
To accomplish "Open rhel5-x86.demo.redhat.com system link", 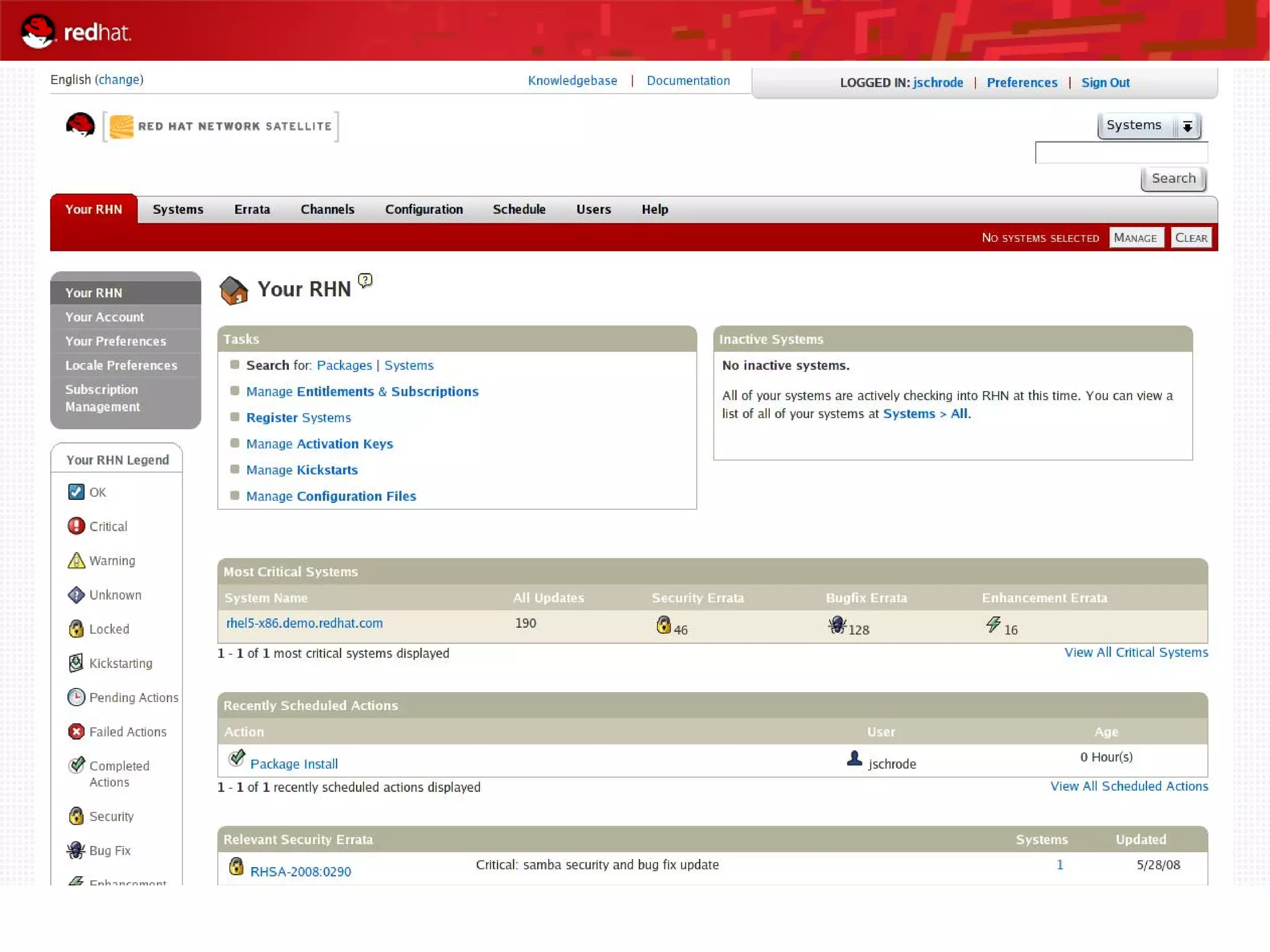I will coord(304,623).
